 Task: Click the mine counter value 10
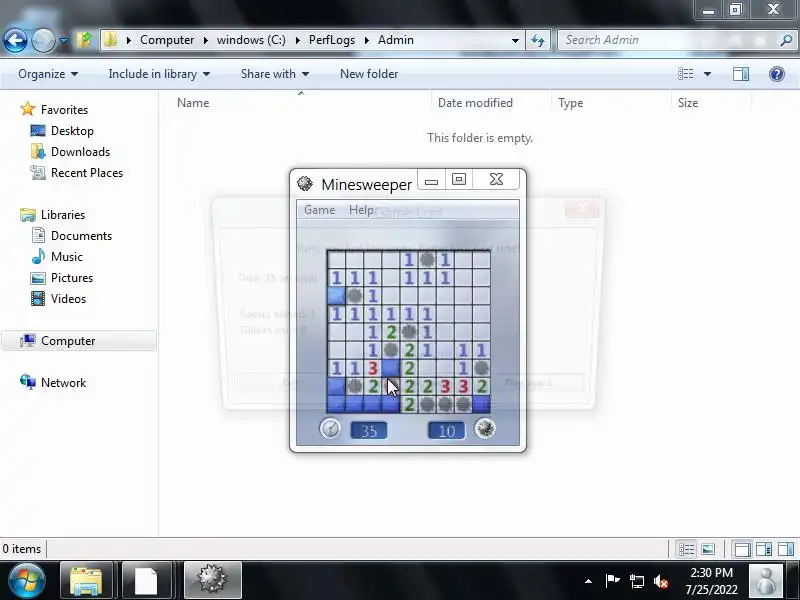[x=446, y=431]
